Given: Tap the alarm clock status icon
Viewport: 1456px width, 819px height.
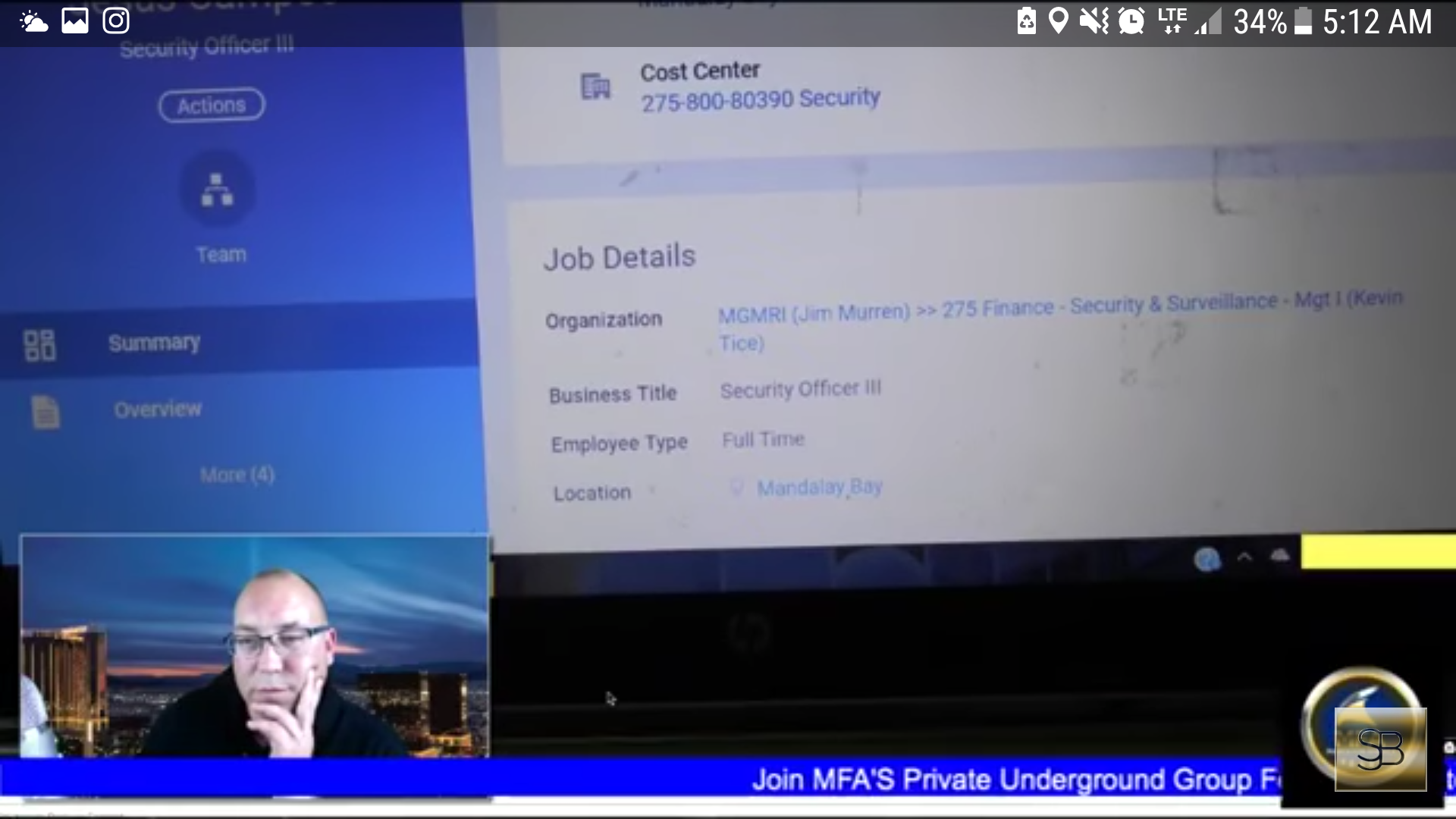Looking at the screenshot, I should [1131, 20].
